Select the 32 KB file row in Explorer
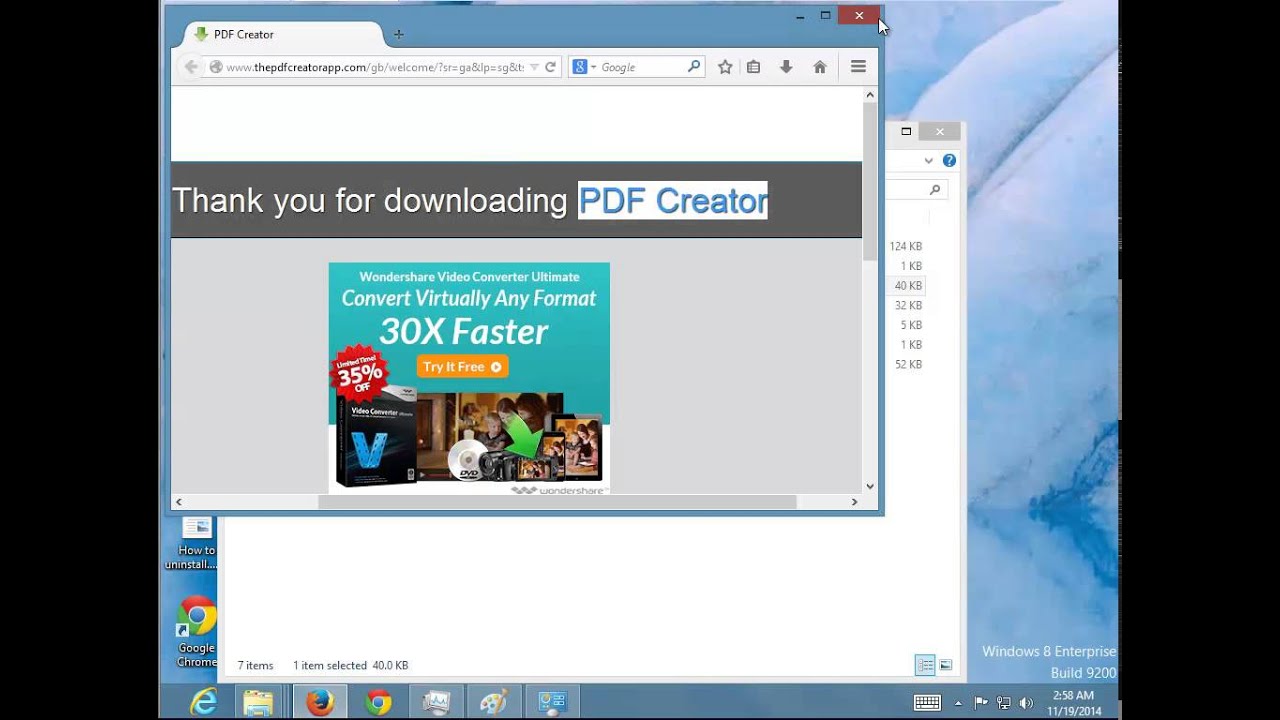This screenshot has height=720, width=1280. coord(906,305)
